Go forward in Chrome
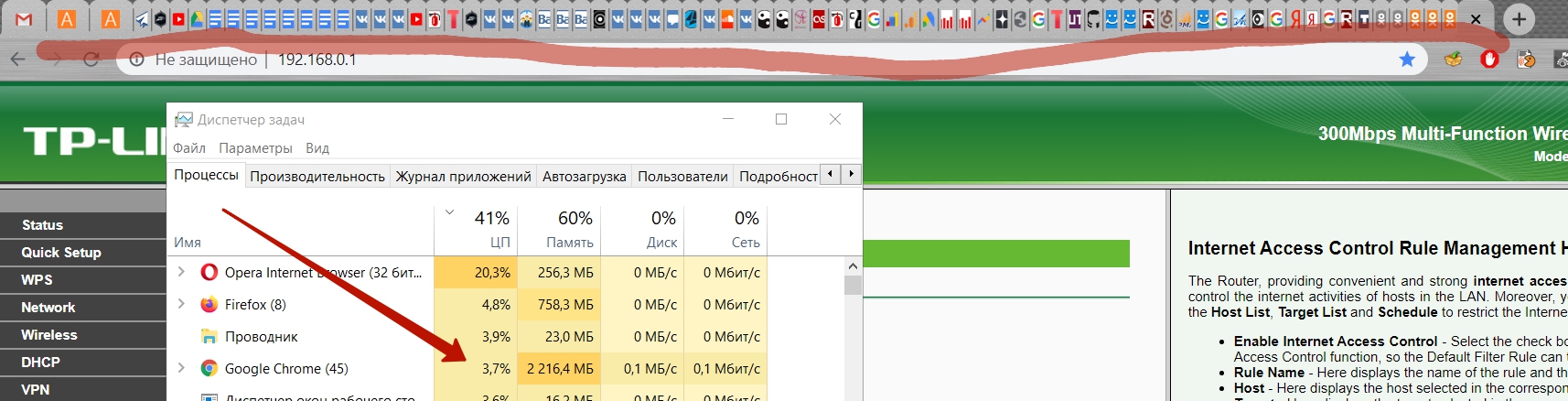The image size is (1568, 401). pyautogui.click(x=55, y=60)
